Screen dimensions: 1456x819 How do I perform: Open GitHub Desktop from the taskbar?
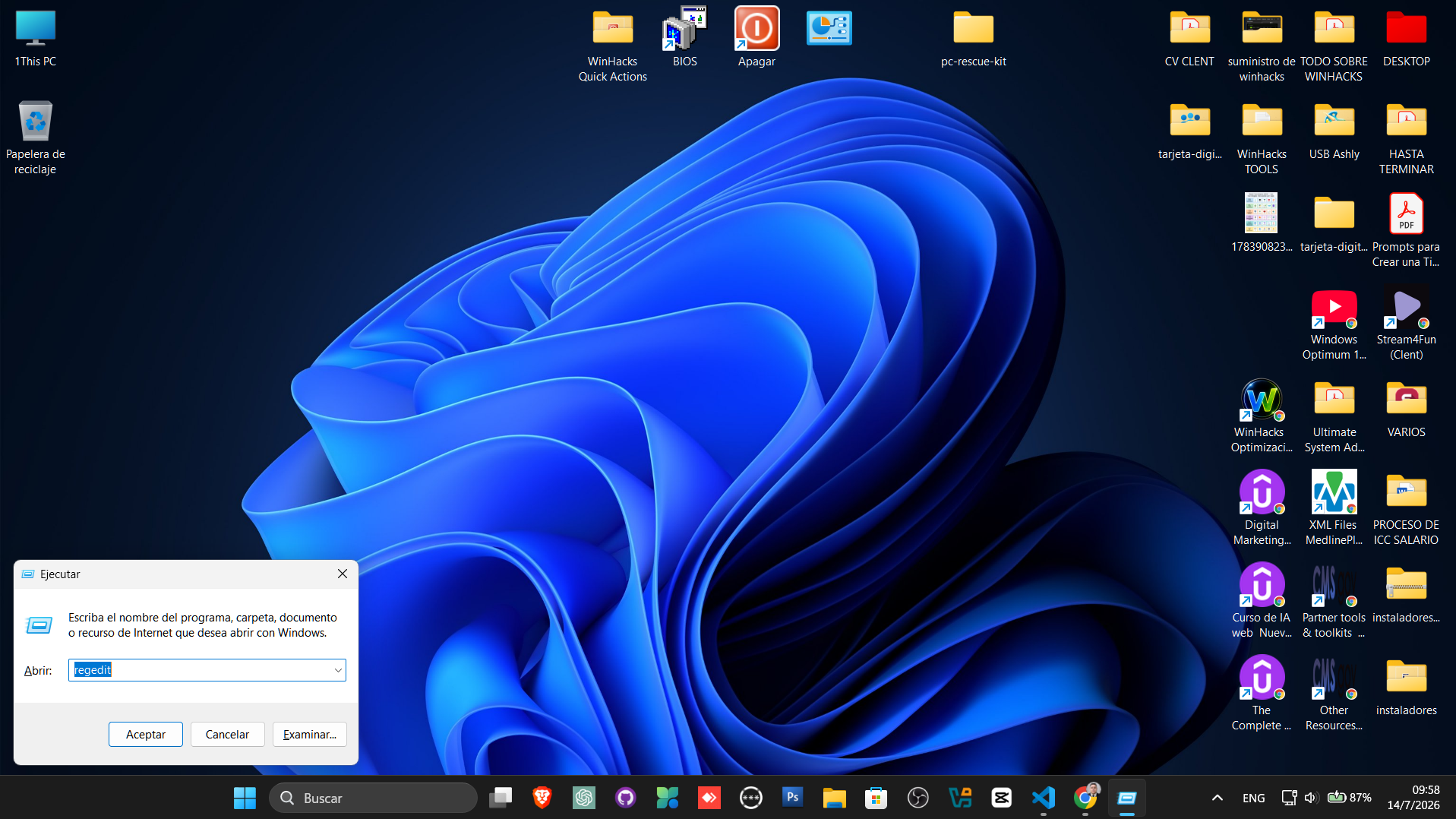point(626,798)
